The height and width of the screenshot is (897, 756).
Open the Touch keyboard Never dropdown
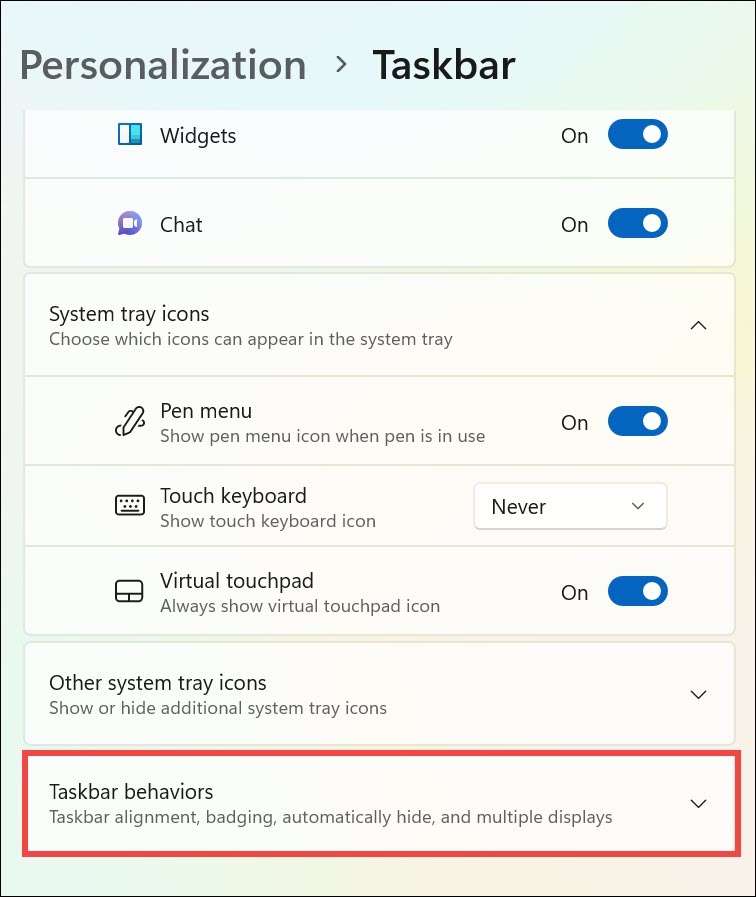pyautogui.click(x=569, y=507)
